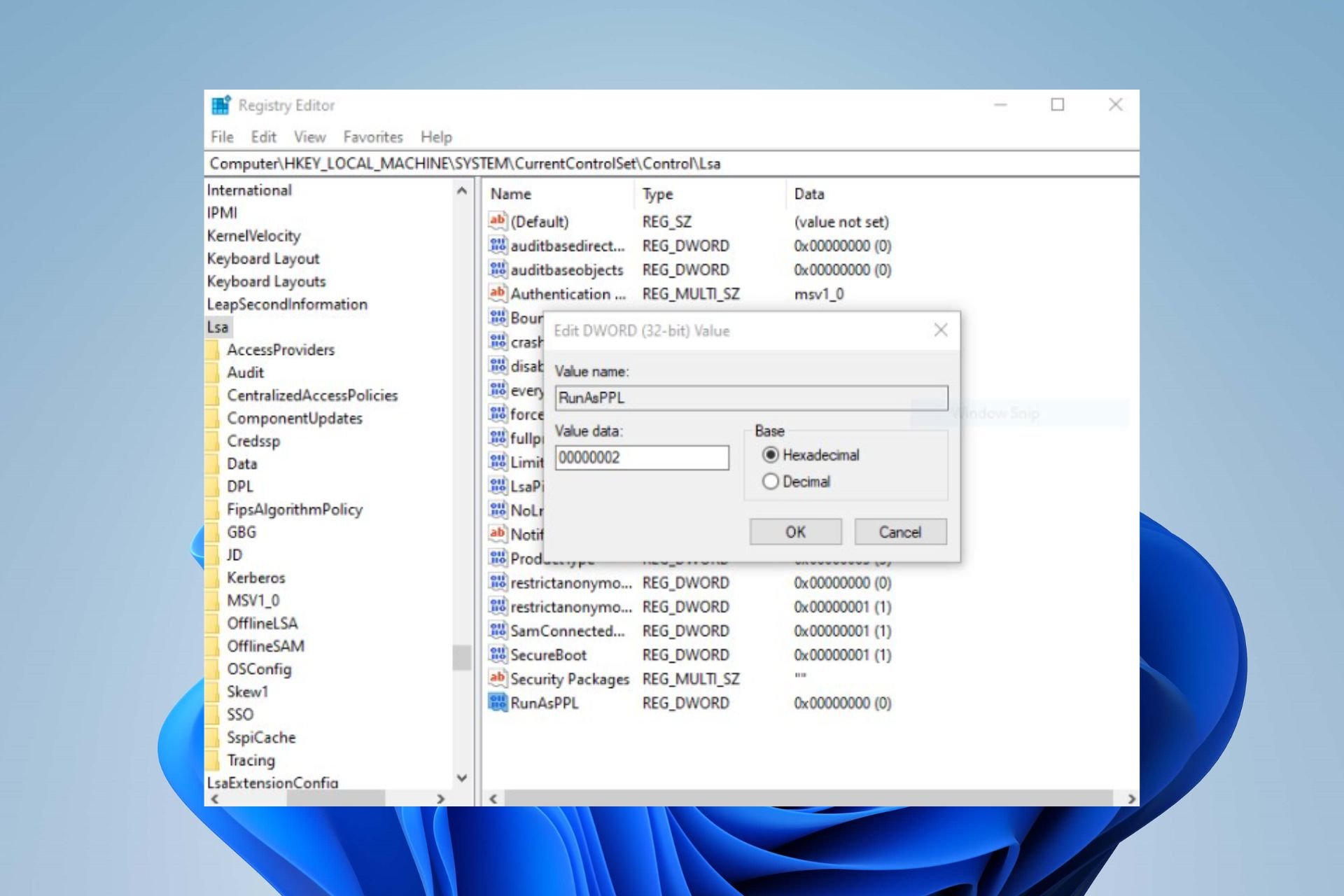Click the SecureBoot value icon

coord(498,654)
